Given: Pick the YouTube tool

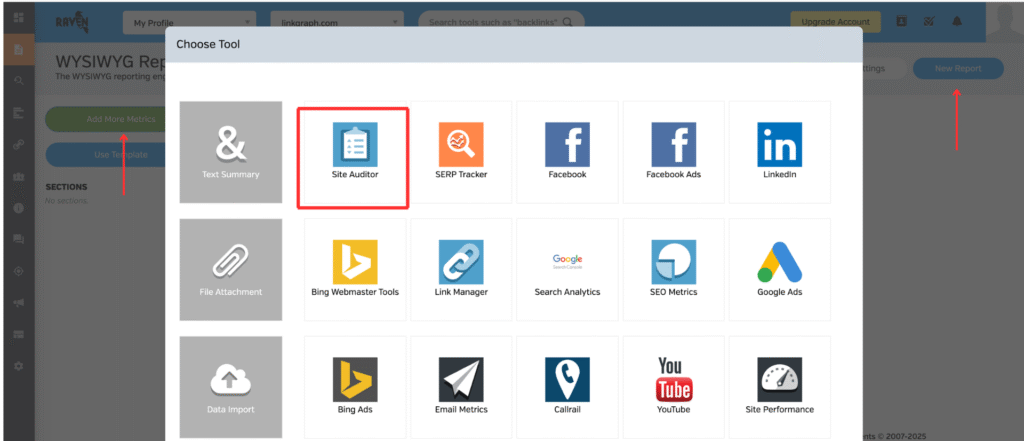Looking at the screenshot, I should (x=673, y=387).
